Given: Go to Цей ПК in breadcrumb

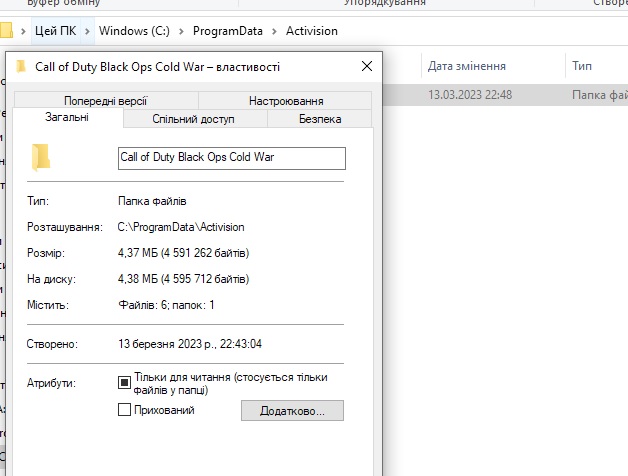Looking at the screenshot, I should click(56, 31).
